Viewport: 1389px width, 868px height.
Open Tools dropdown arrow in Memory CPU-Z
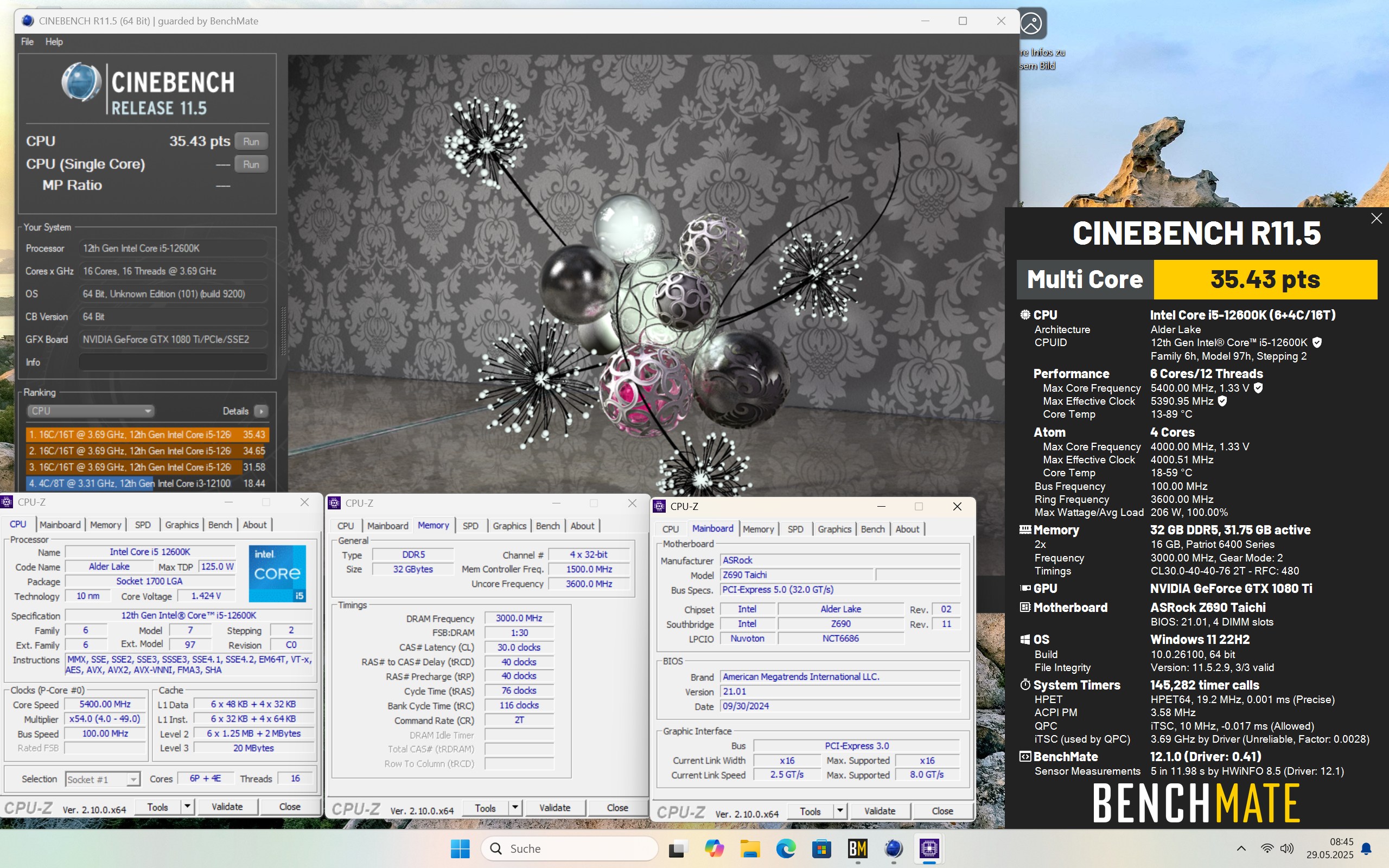[x=515, y=808]
